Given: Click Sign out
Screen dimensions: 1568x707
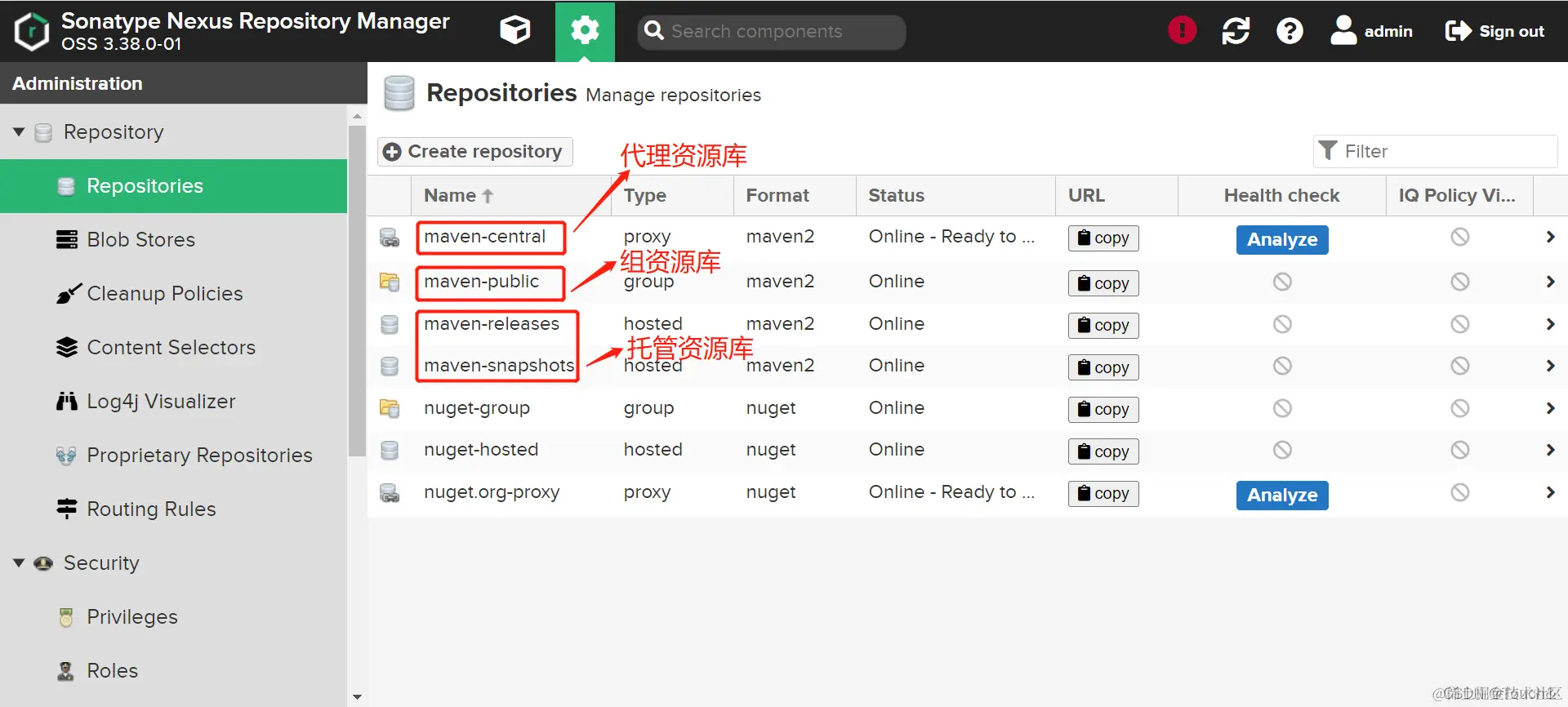Looking at the screenshot, I should pos(1494,31).
